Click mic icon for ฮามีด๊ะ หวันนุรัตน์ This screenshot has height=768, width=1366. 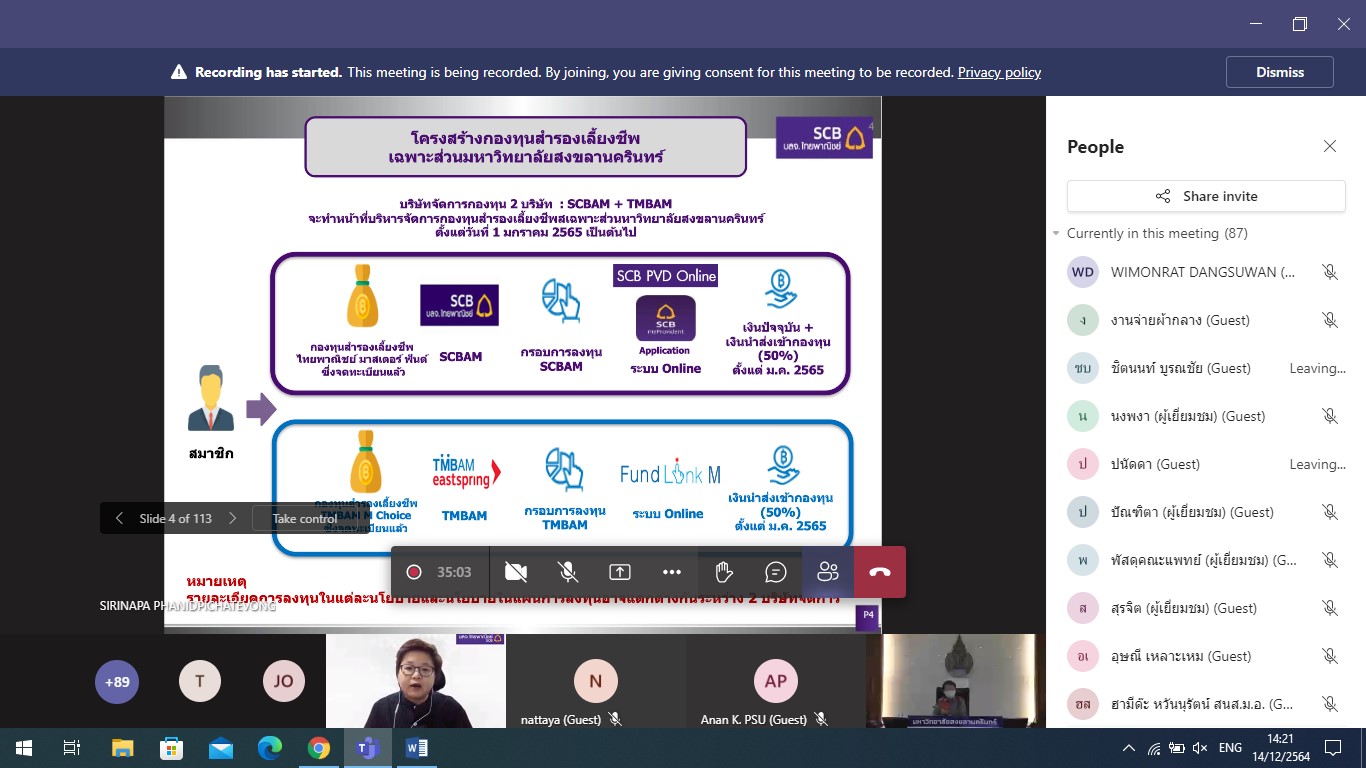tap(1330, 704)
